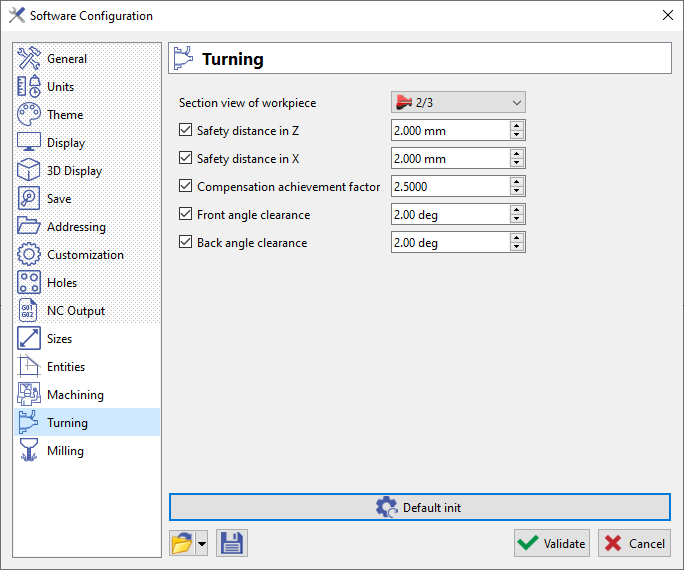
Task: Open the General settings category icon
Action: click(29, 59)
